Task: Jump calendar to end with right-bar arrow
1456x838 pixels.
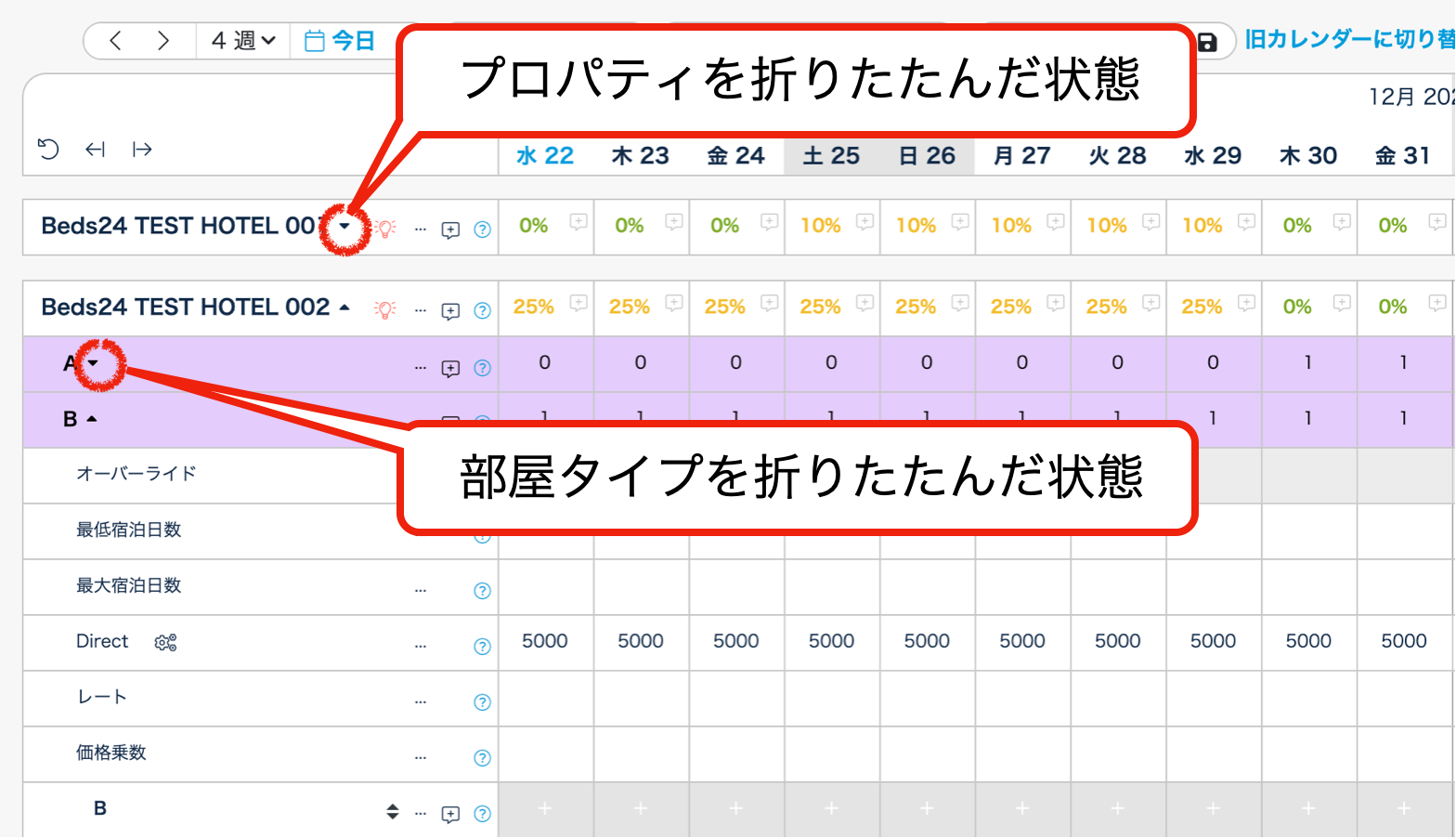Action: pos(142,149)
